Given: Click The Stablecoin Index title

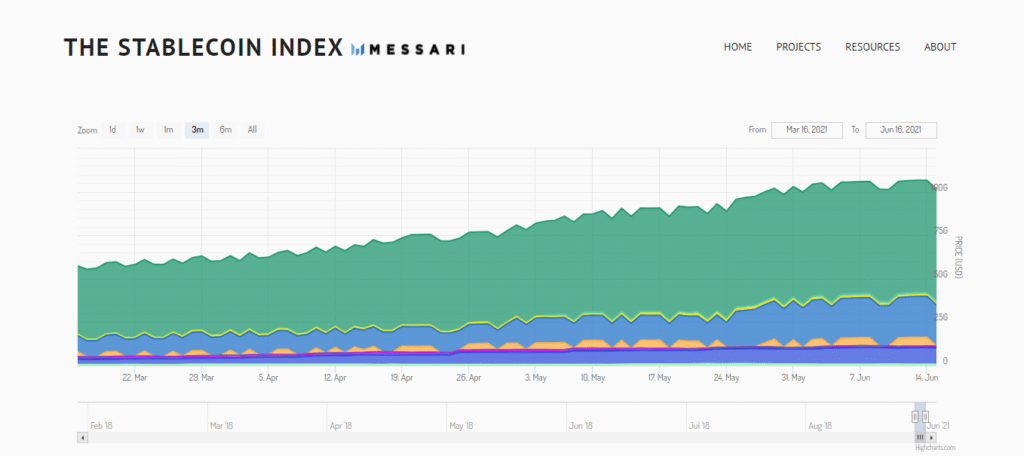Looking at the screenshot, I should pos(203,48).
